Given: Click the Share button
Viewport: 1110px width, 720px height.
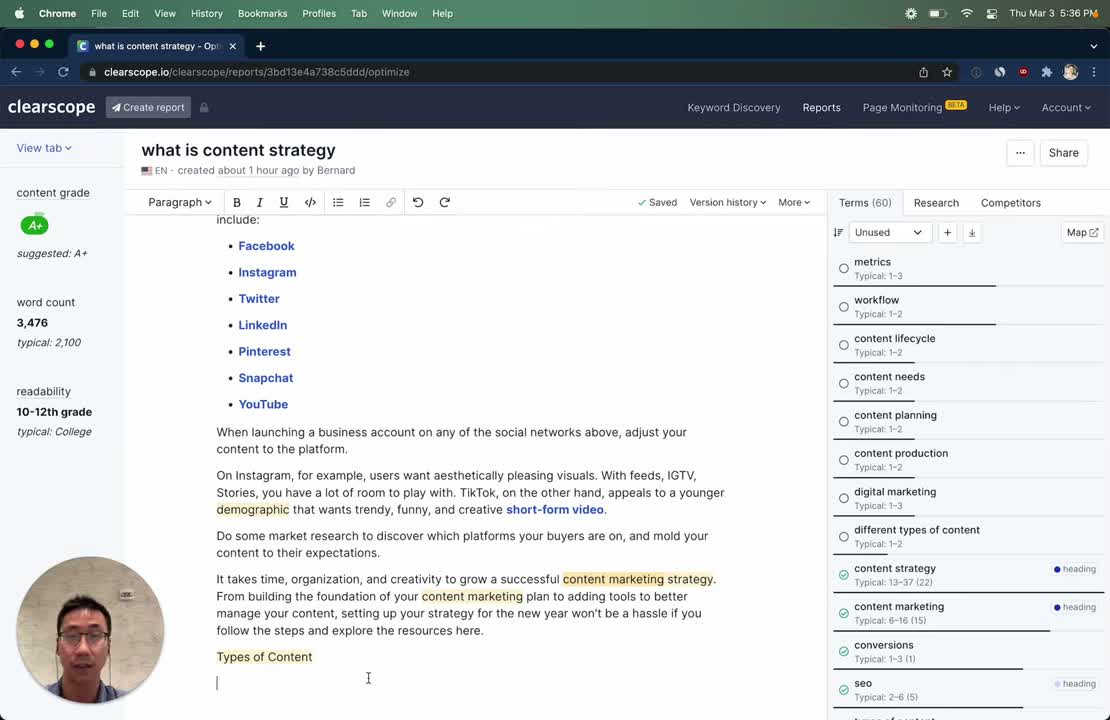Looking at the screenshot, I should pos(1063,153).
